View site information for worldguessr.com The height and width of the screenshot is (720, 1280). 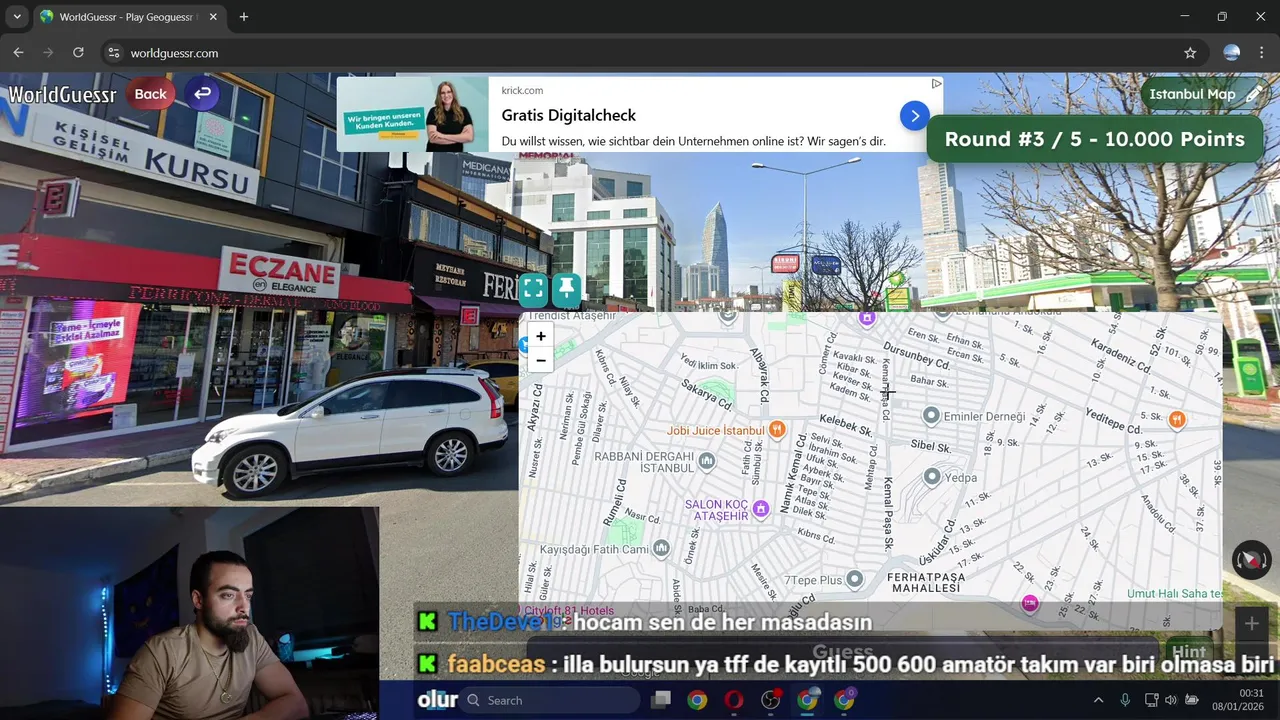114,53
